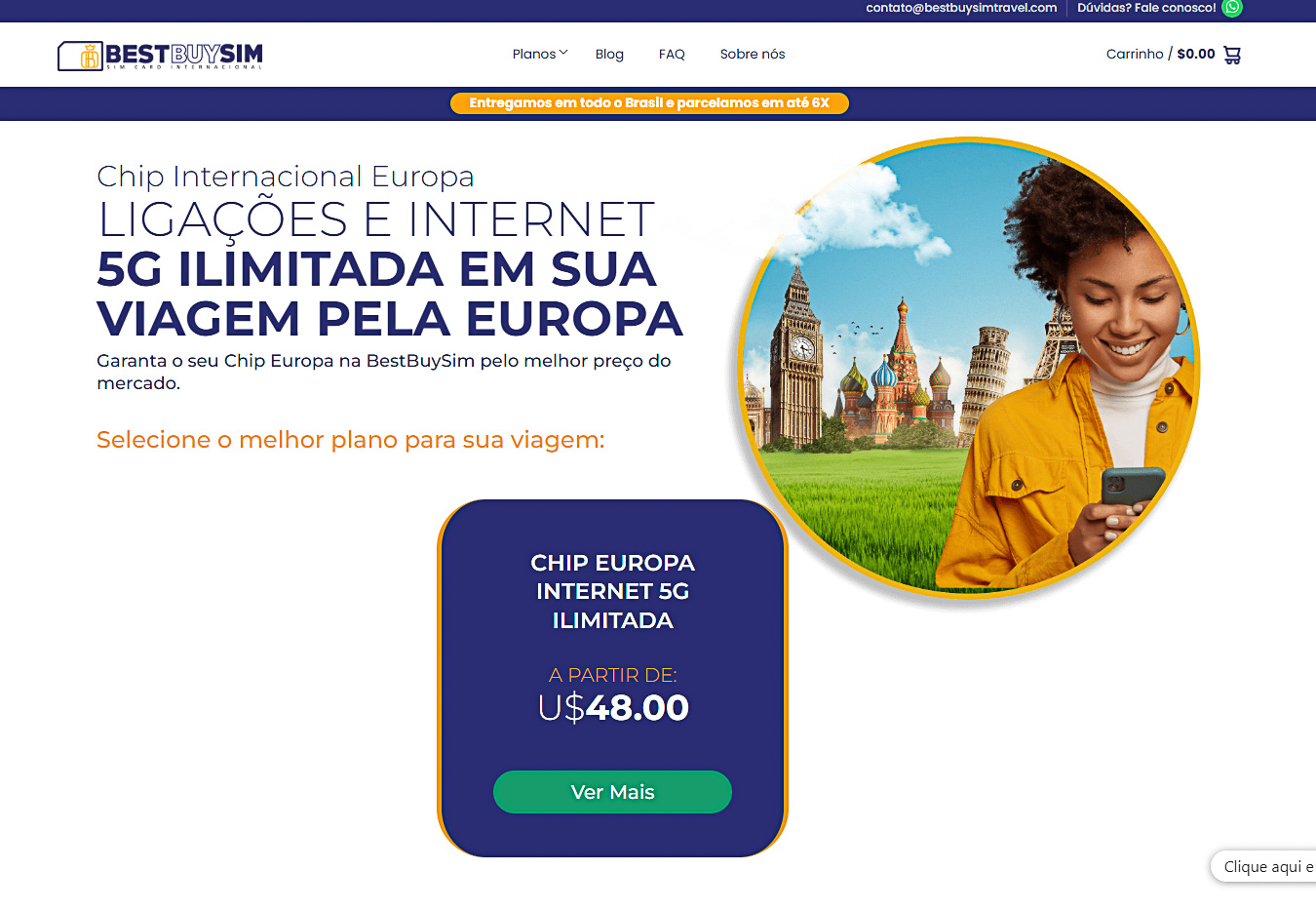Screen dimensions: 1316x910
Task: Click the contato@bestbuysimtravel.com email link
Action: pos(961,8)
